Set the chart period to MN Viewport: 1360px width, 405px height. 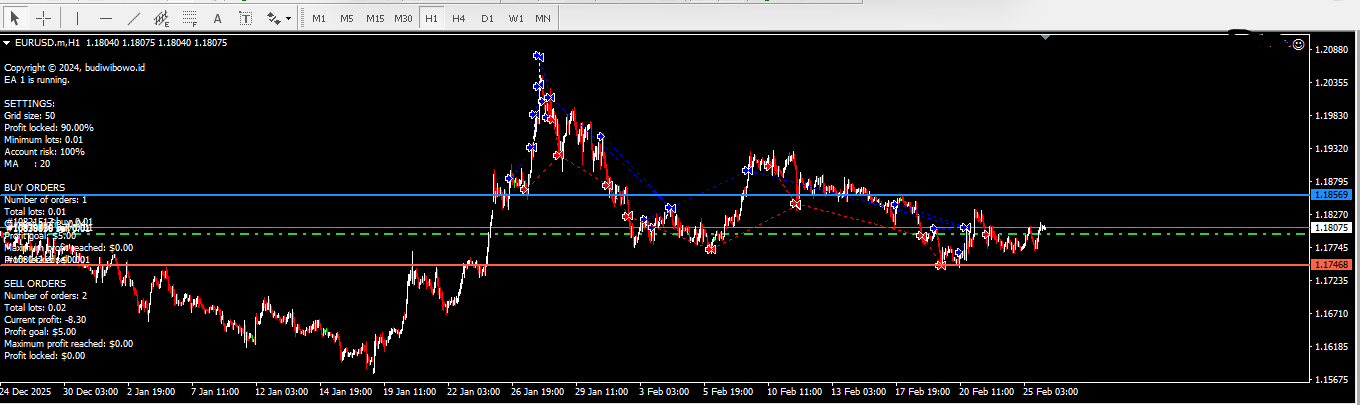click(x=543, y=18)
